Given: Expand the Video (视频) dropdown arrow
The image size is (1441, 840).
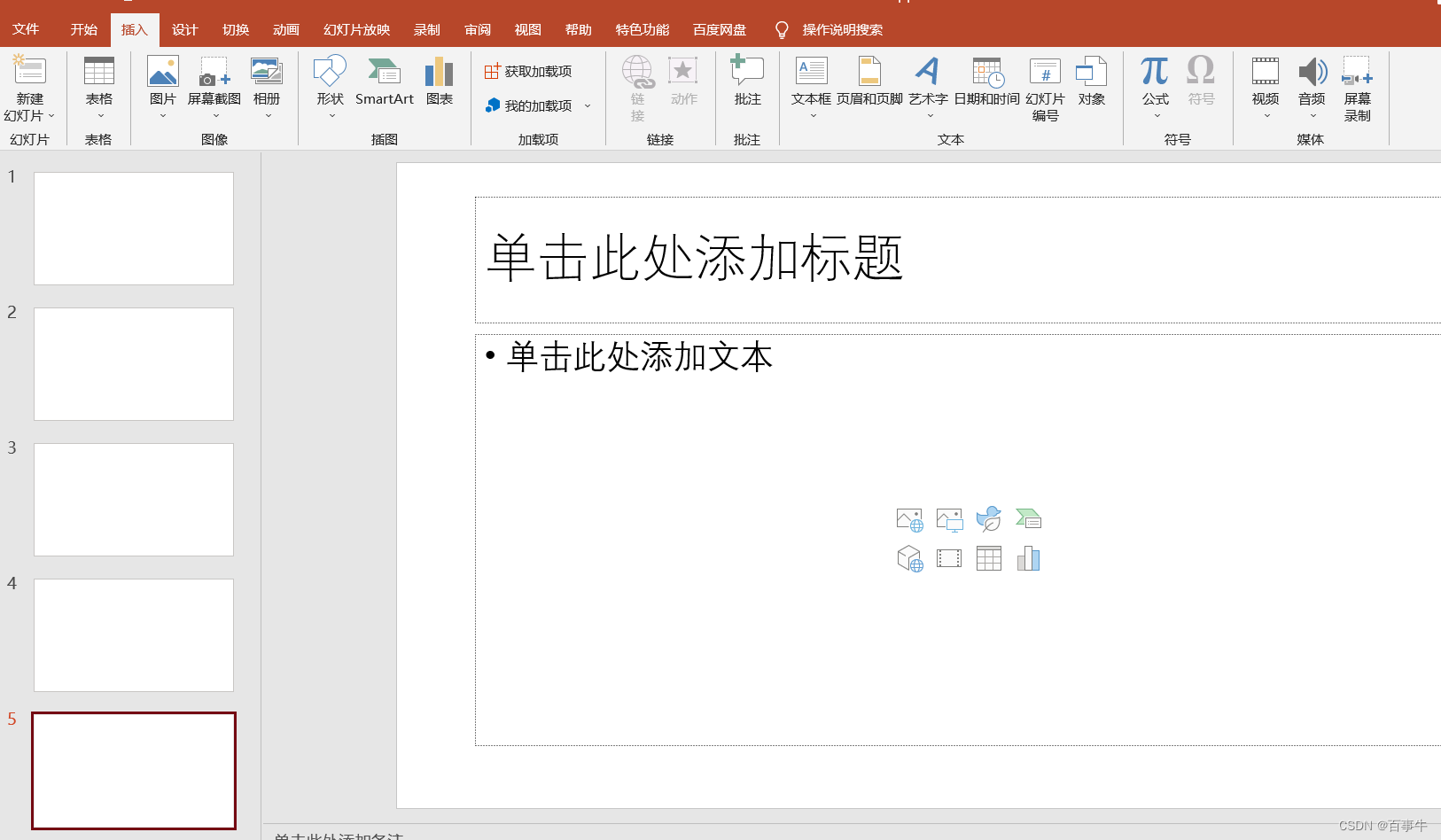Looking at the screenshot, I should tap(1266, 116).
